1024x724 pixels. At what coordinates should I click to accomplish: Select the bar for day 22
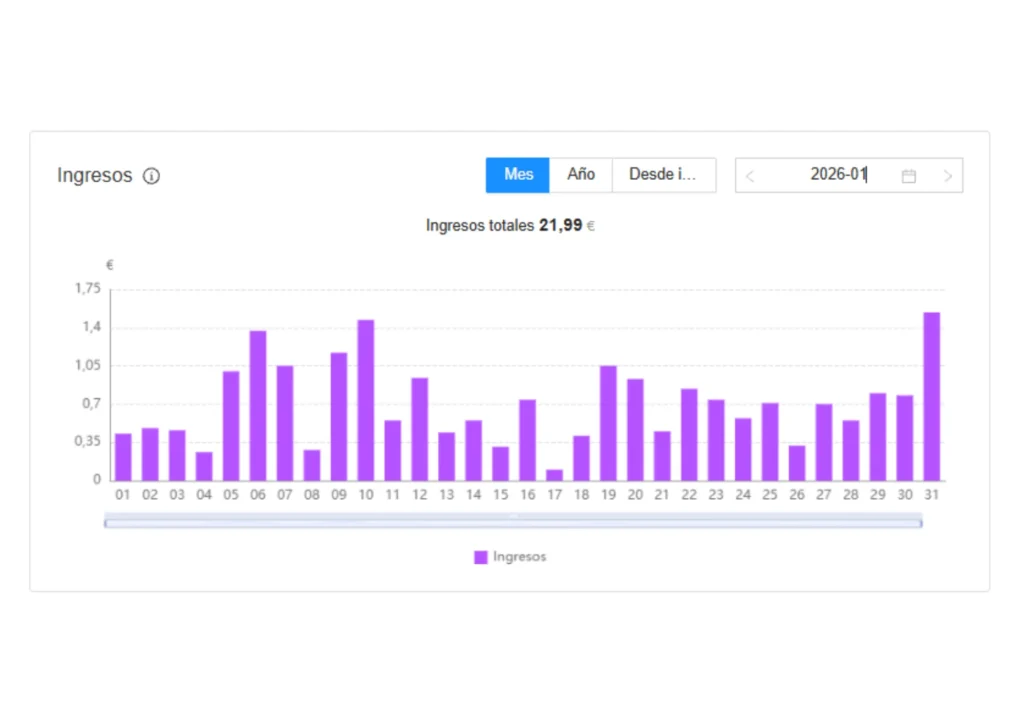689,435
